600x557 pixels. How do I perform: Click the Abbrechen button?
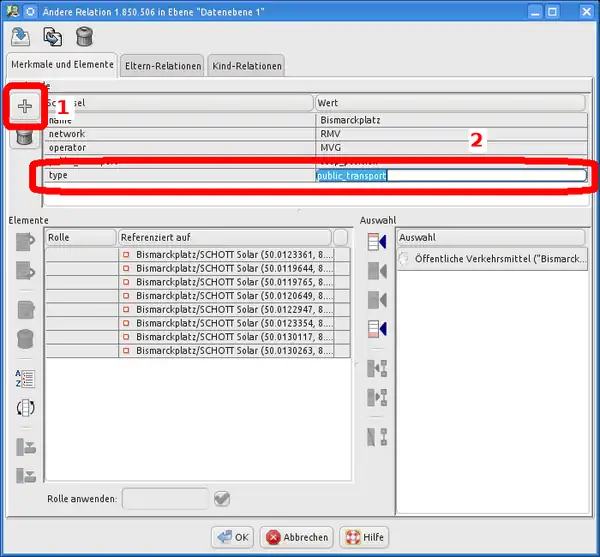[297, 537]
